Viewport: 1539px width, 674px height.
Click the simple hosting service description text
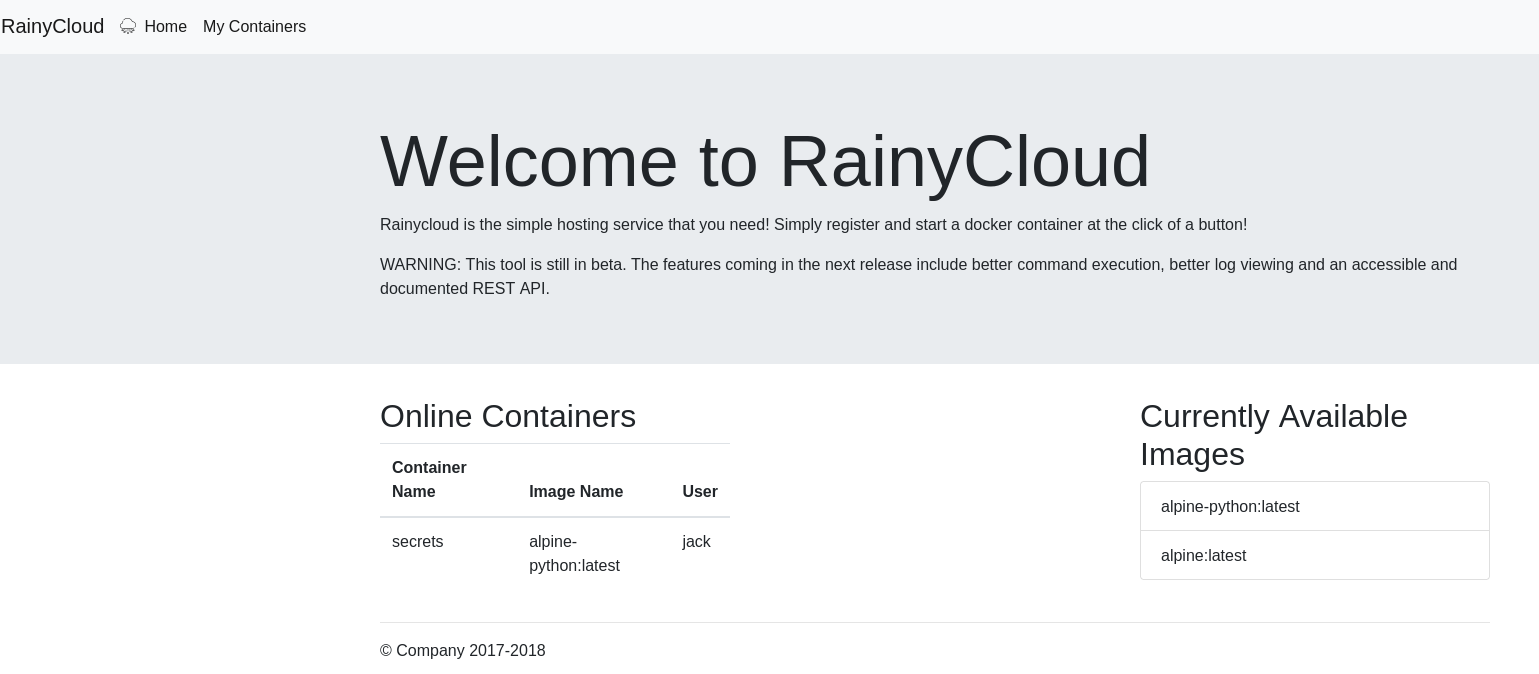tap(813, 225)
